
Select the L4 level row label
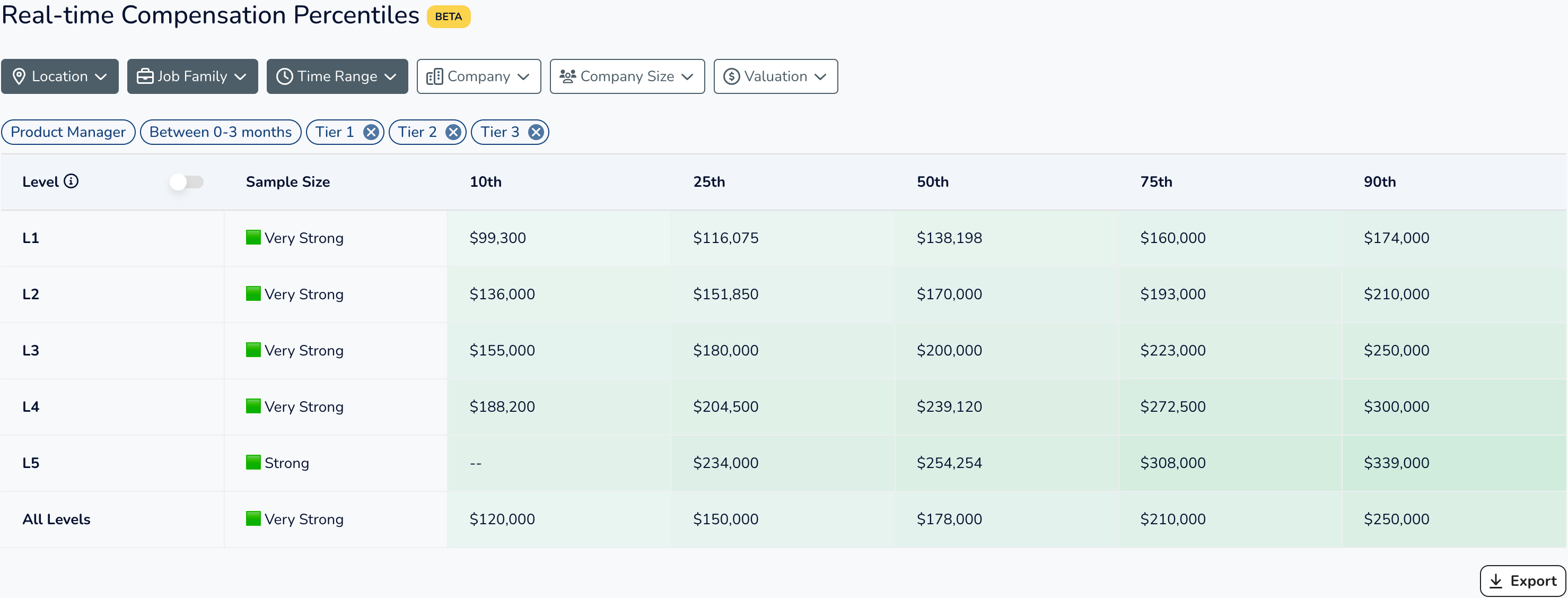point(30,407)
